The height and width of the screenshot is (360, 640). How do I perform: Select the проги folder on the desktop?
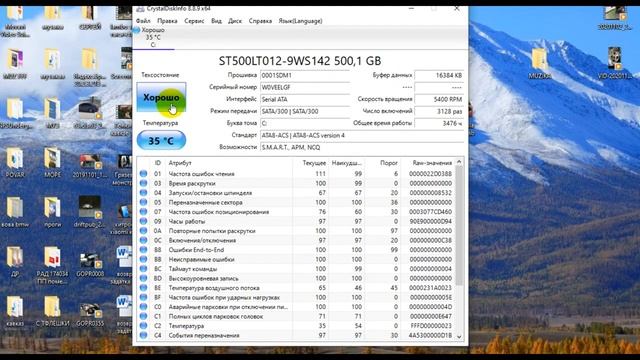coord(52,212)
